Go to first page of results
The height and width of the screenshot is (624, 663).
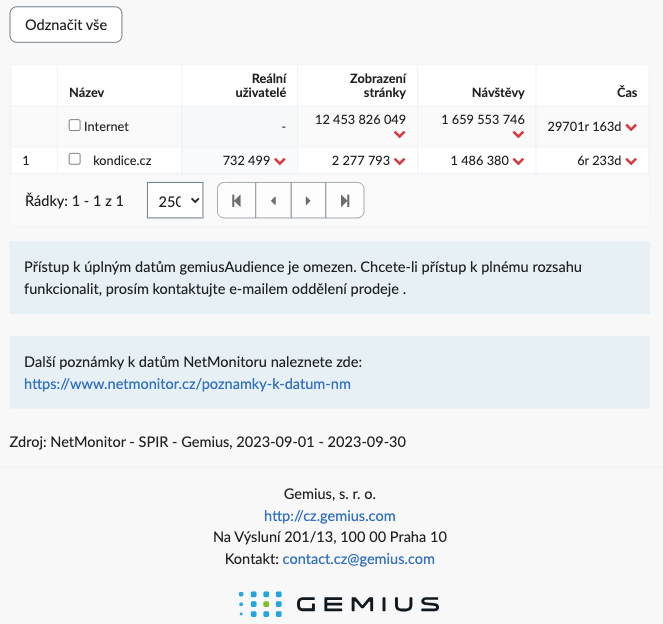pyautogui.click(x=236, y=200)
